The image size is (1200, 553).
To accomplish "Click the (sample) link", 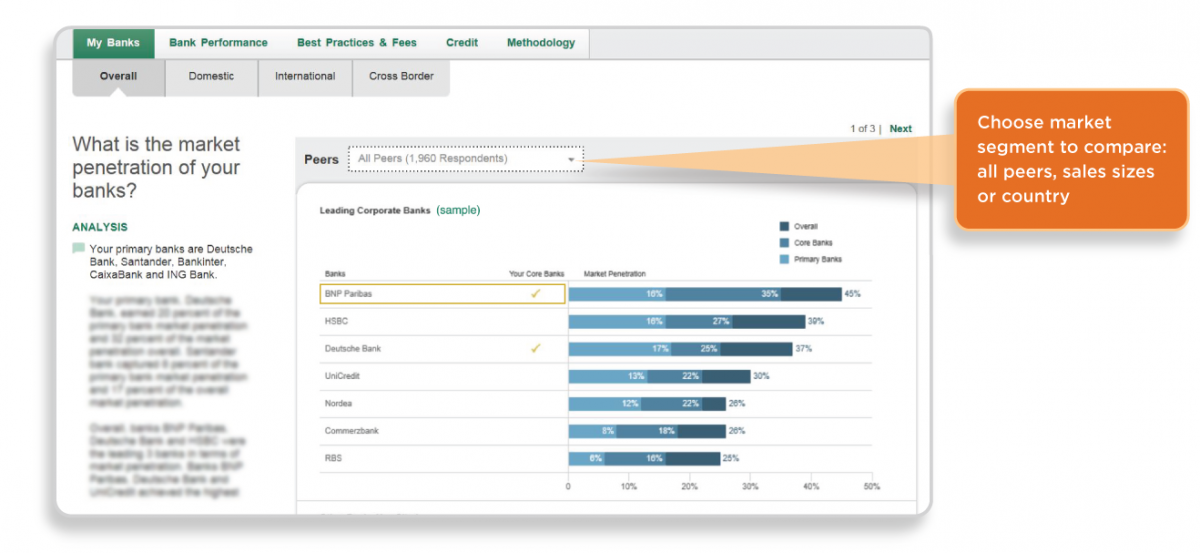I will 458,210.
